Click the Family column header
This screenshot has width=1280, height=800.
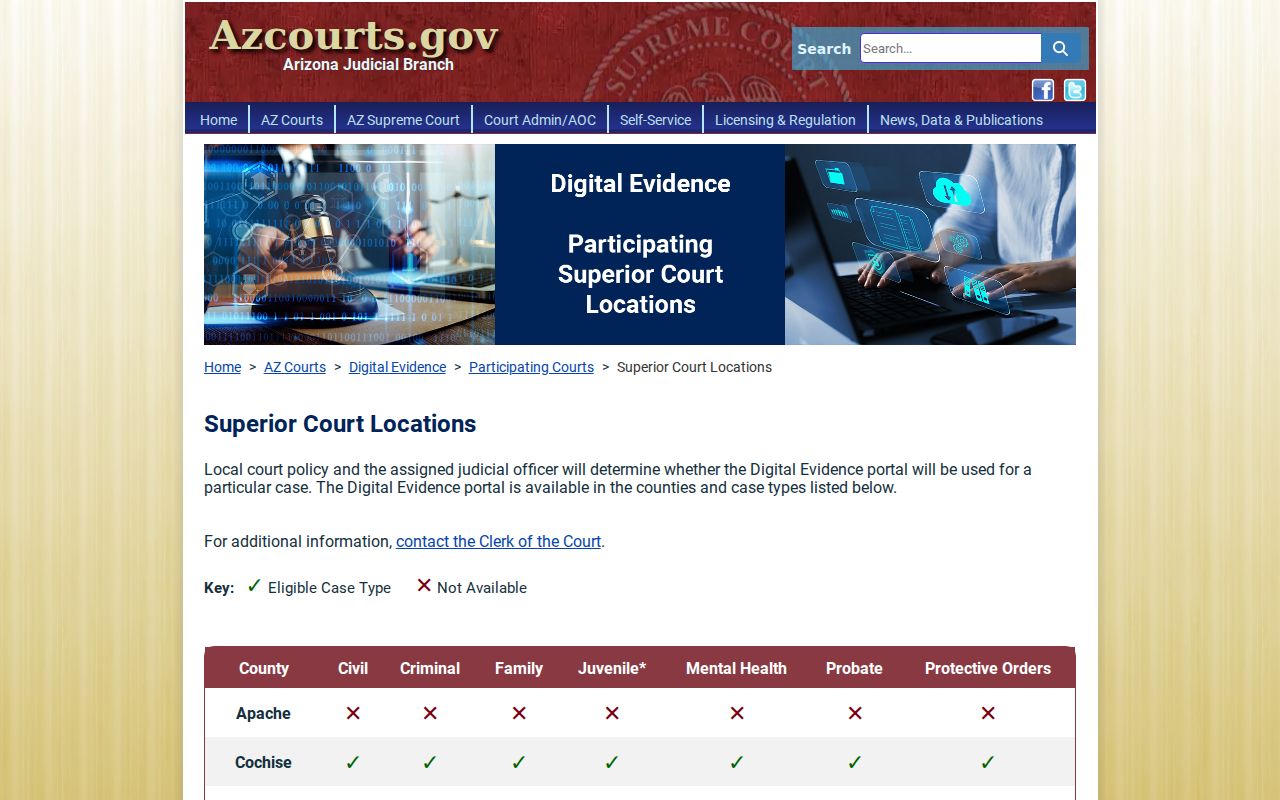[519, 668]
